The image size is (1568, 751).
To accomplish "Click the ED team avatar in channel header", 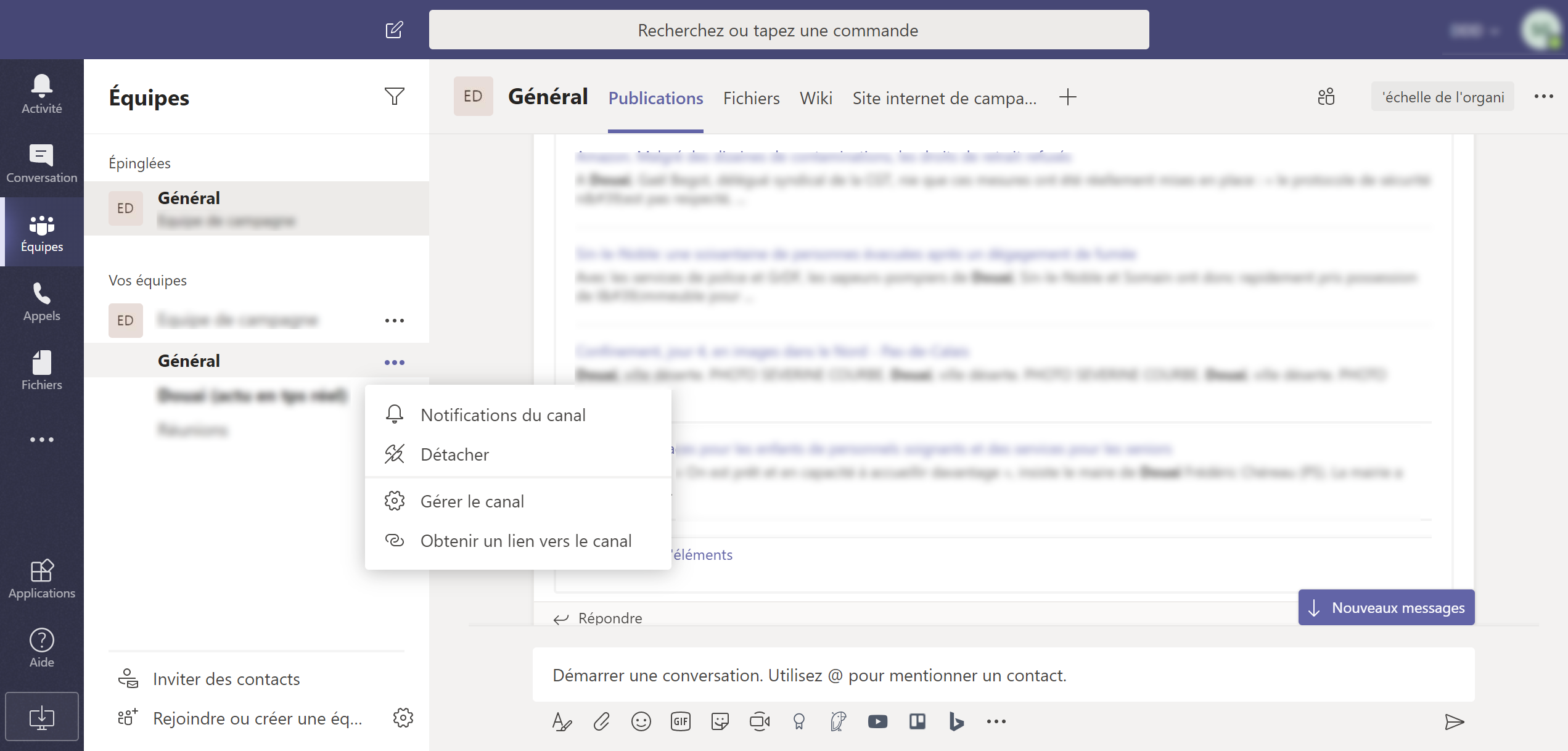I will [x=473, y=96].
